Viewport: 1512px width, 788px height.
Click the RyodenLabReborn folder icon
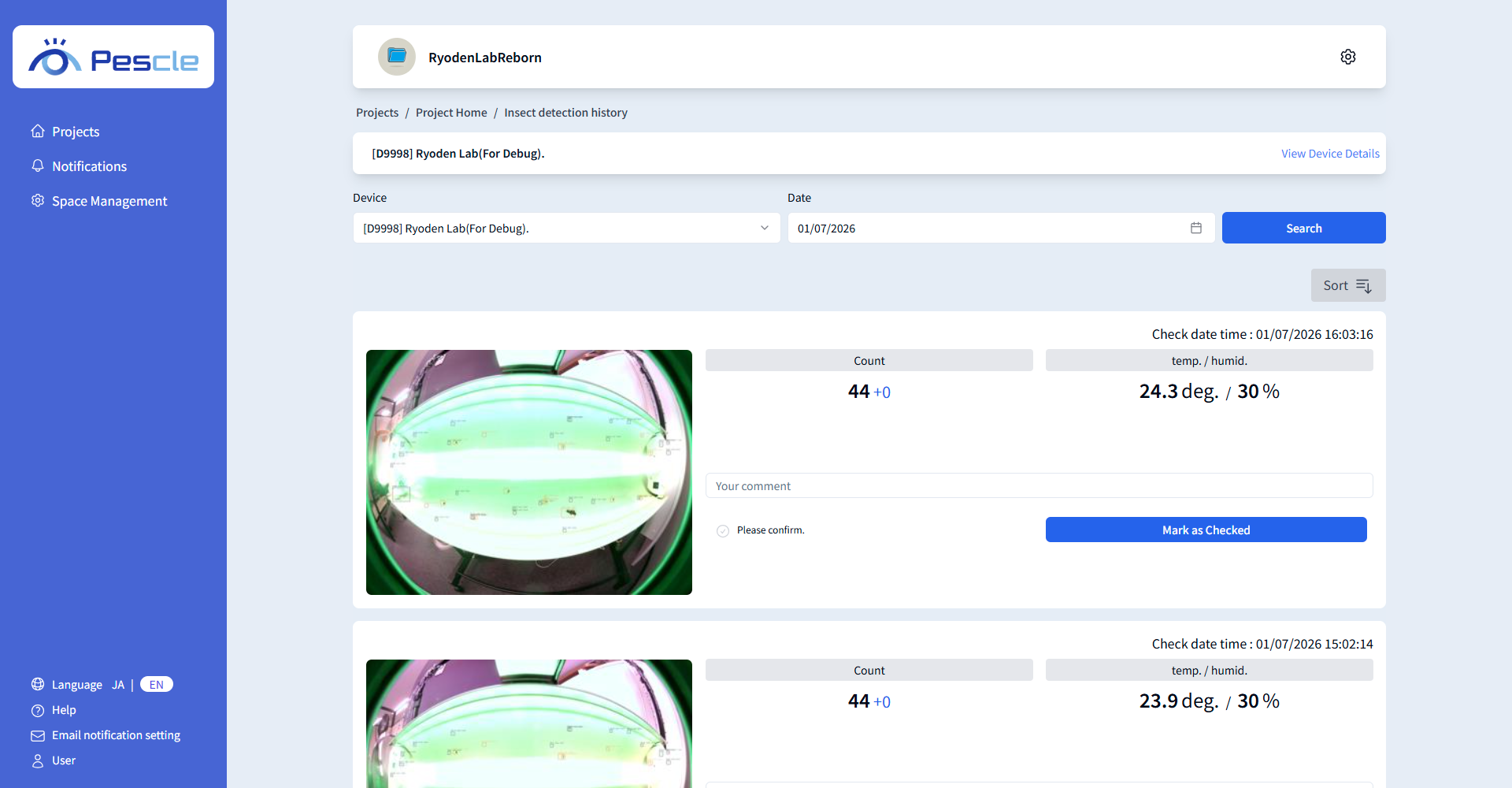click(397, 57)
